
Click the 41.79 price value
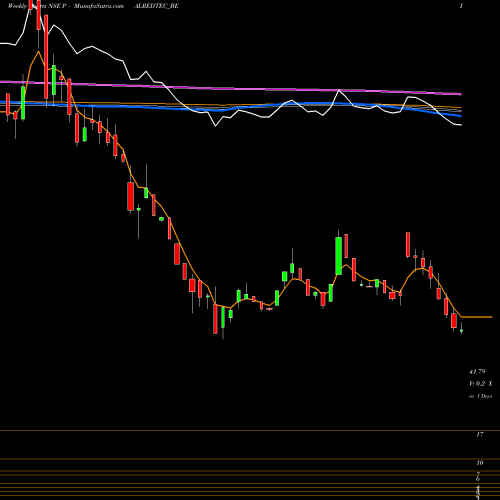click(x=477, y=371)
